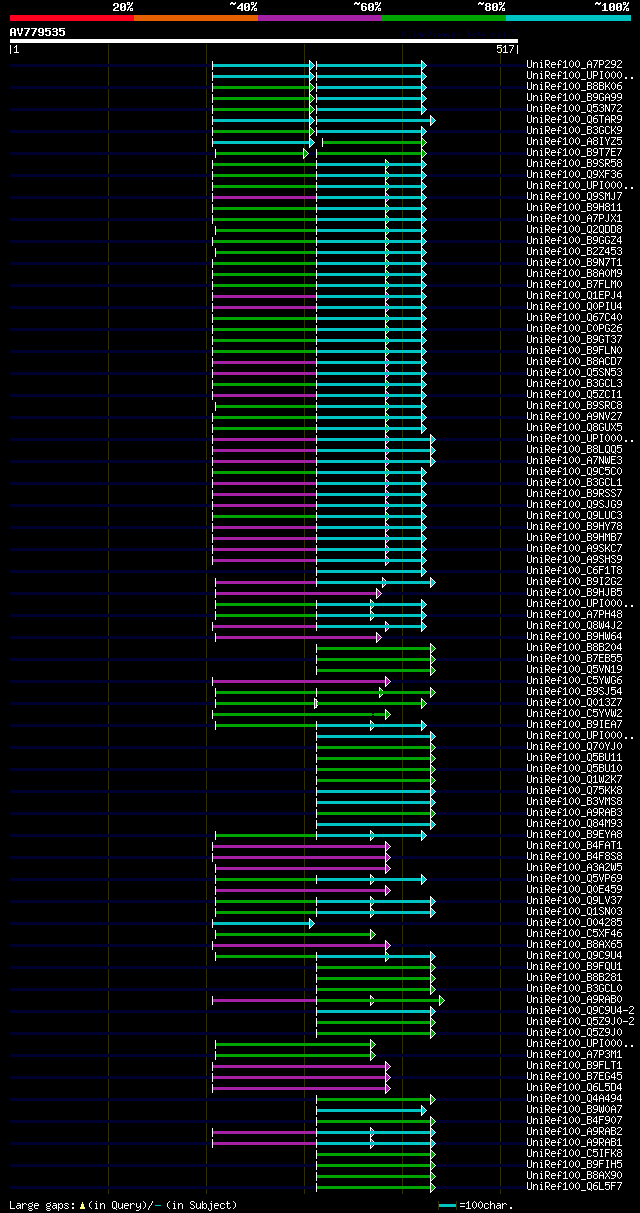Click the UniRef100_B8LQQ5 label
The width and height of the screenshot is (640, 1213).
click(576, 449)
